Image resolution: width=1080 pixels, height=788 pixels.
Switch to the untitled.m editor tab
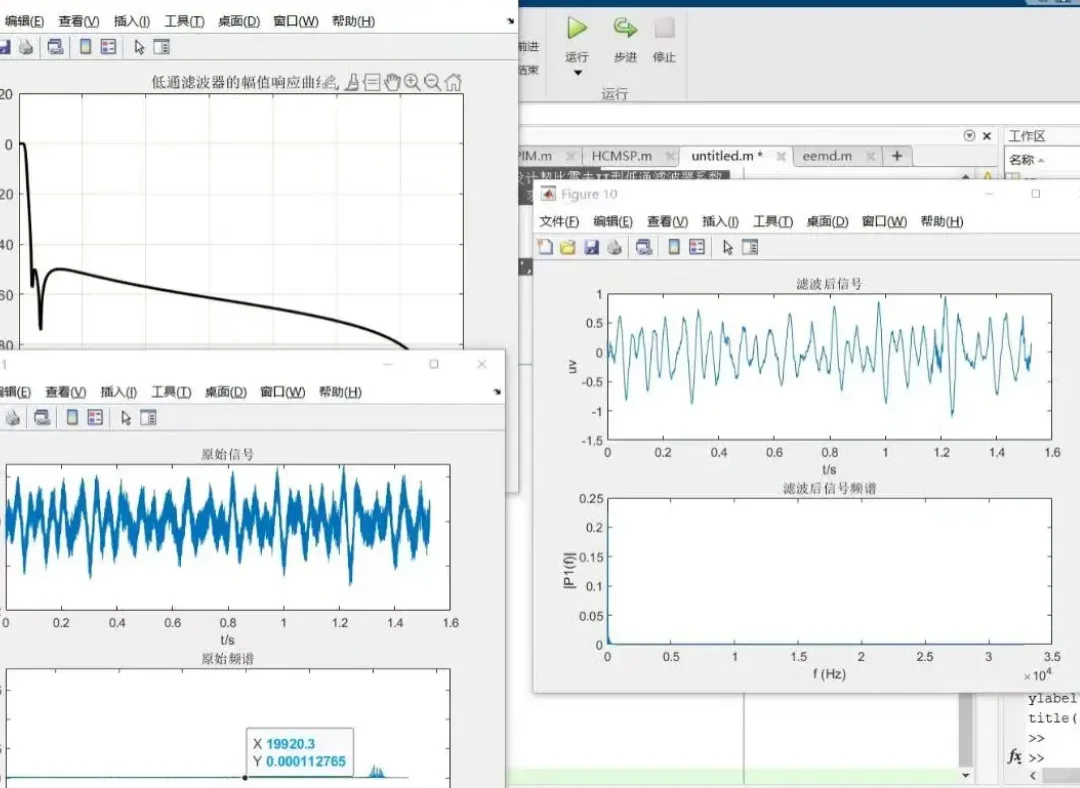click(727, 156)
